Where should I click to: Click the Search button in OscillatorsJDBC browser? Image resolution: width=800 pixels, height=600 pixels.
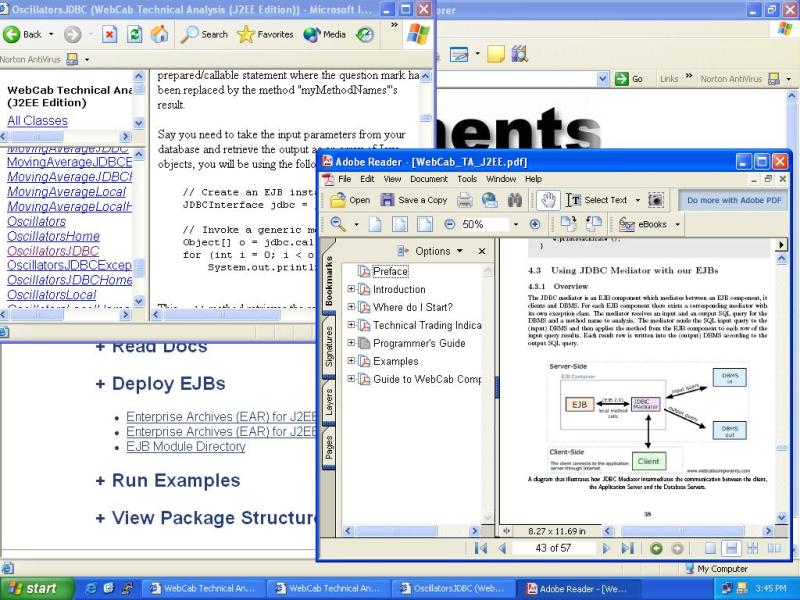point(205,35)
